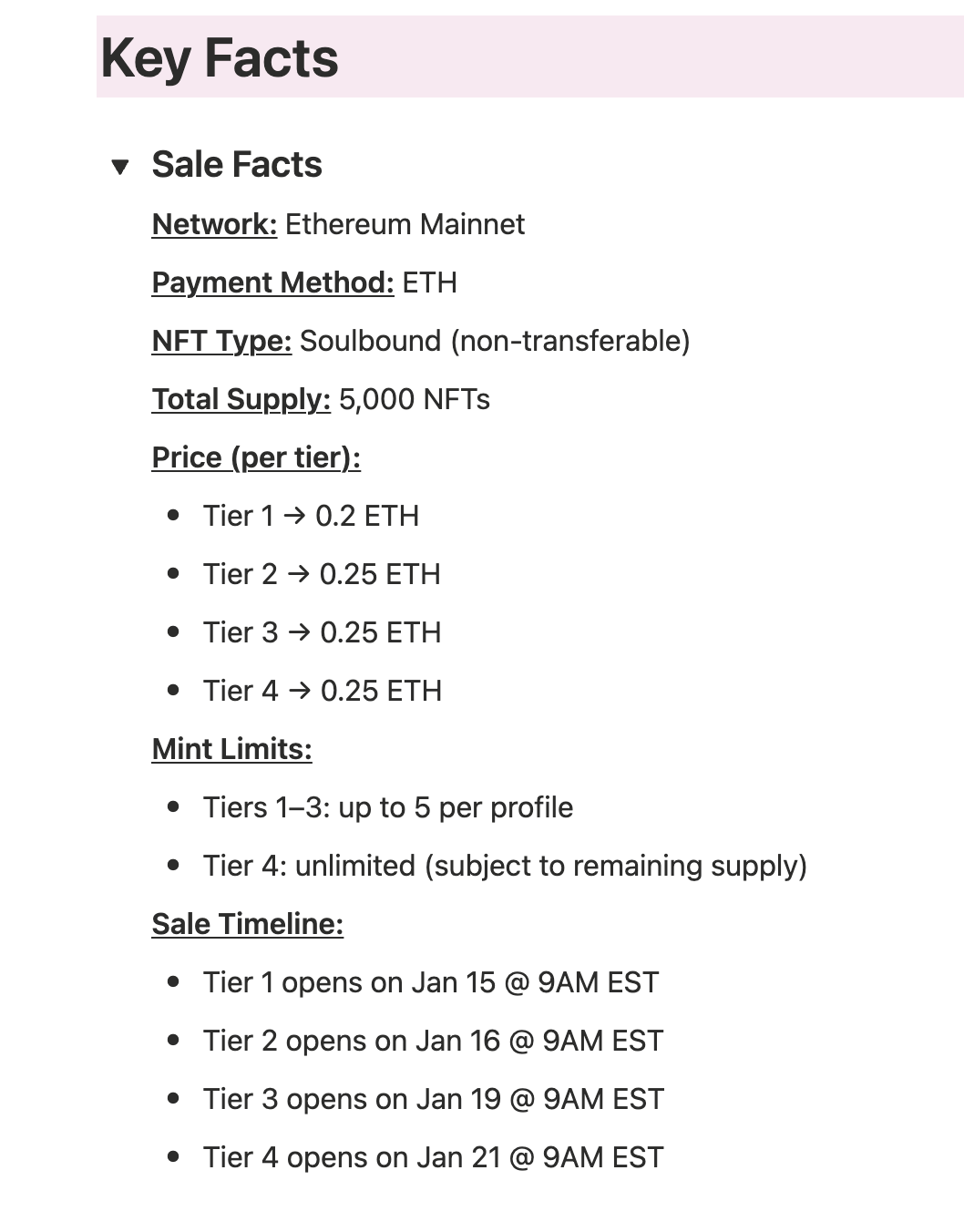Click the Tier 4 unlimited mint limit bullet
Screen dimensions: 964x1232
coord(505,866)
